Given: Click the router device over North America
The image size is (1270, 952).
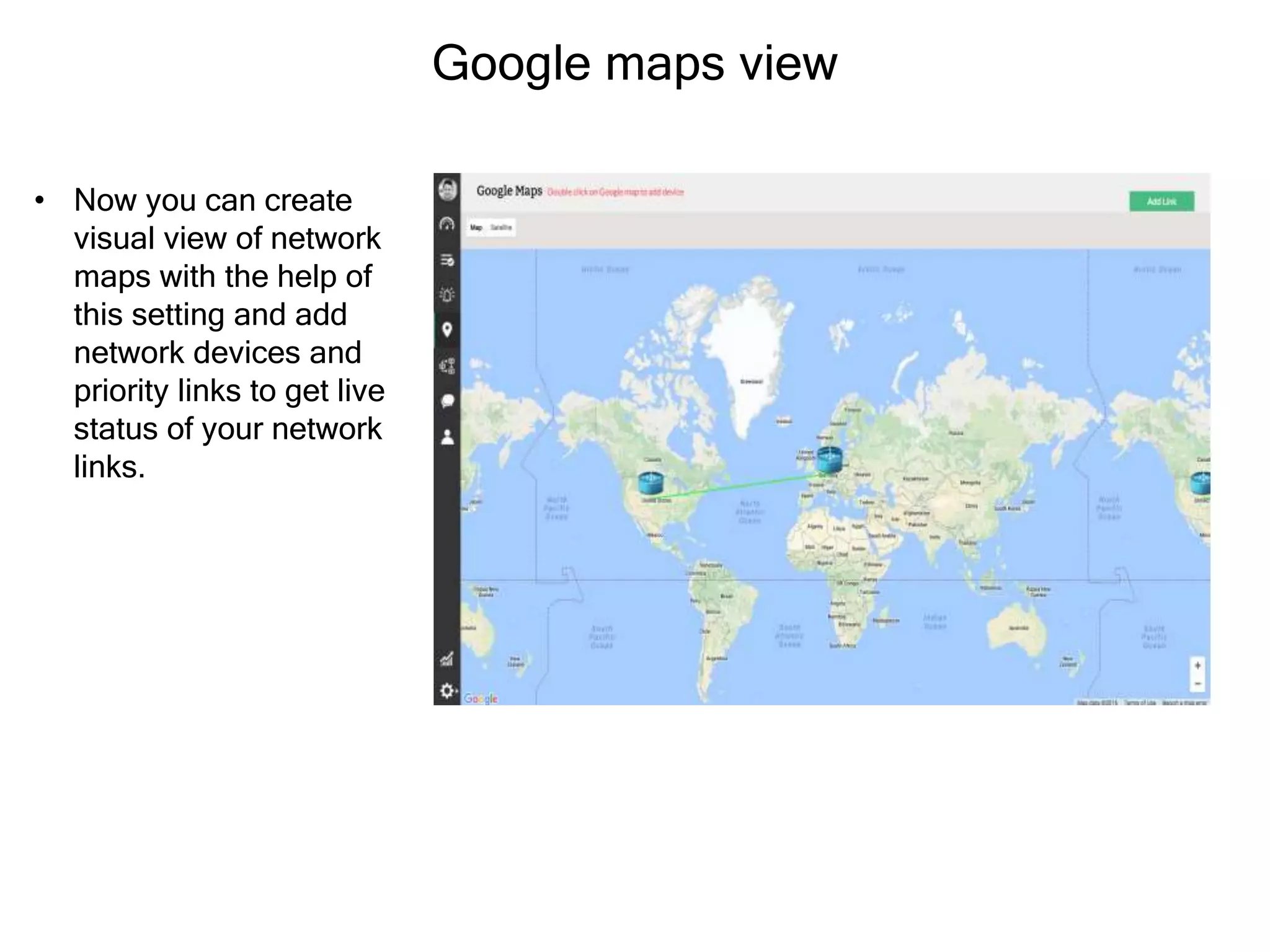Looking at the screenshot, I should click(651, 483).
